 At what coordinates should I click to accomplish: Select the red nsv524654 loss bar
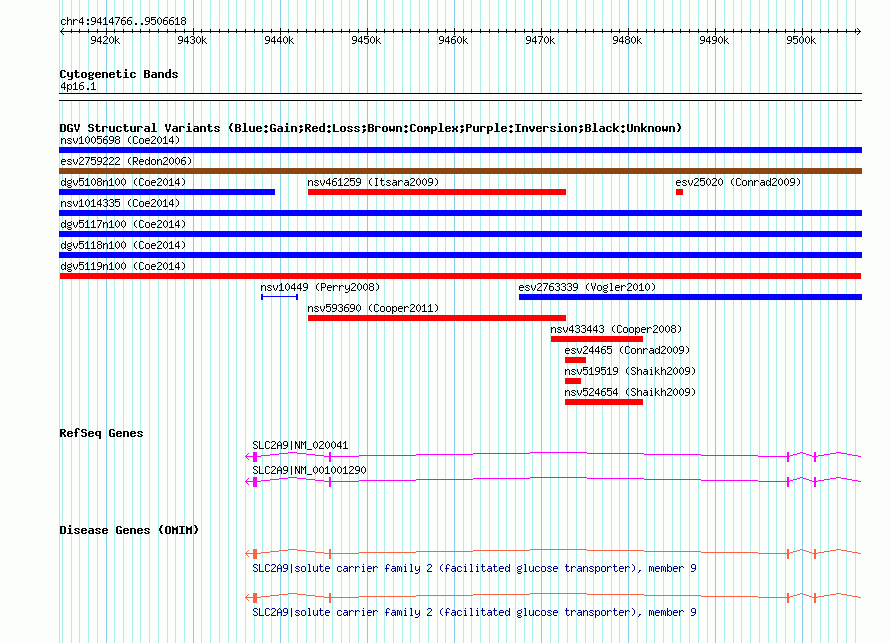[604, 402]
